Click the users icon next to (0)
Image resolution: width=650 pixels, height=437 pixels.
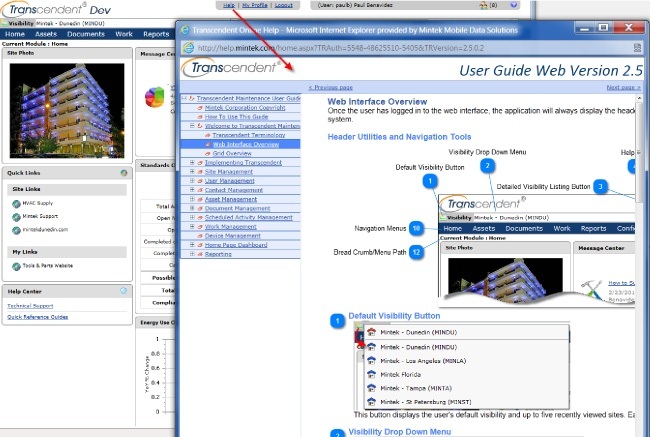(x=483, y=5)
